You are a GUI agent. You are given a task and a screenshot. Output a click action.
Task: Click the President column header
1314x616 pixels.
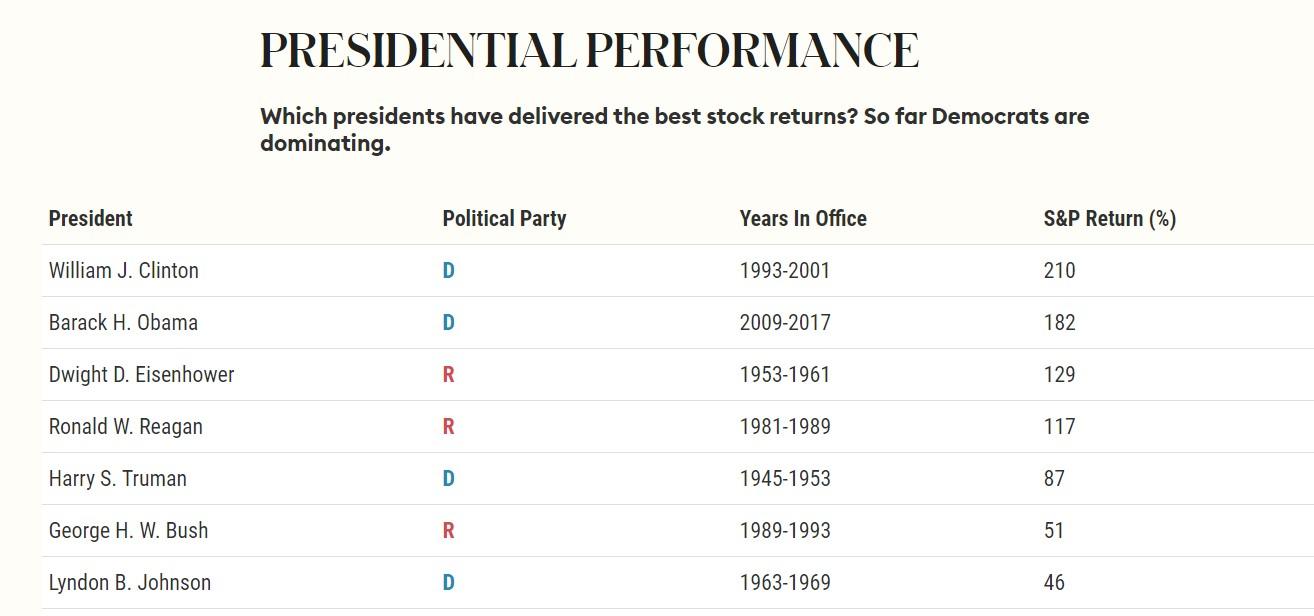click(x=91, y=219)
